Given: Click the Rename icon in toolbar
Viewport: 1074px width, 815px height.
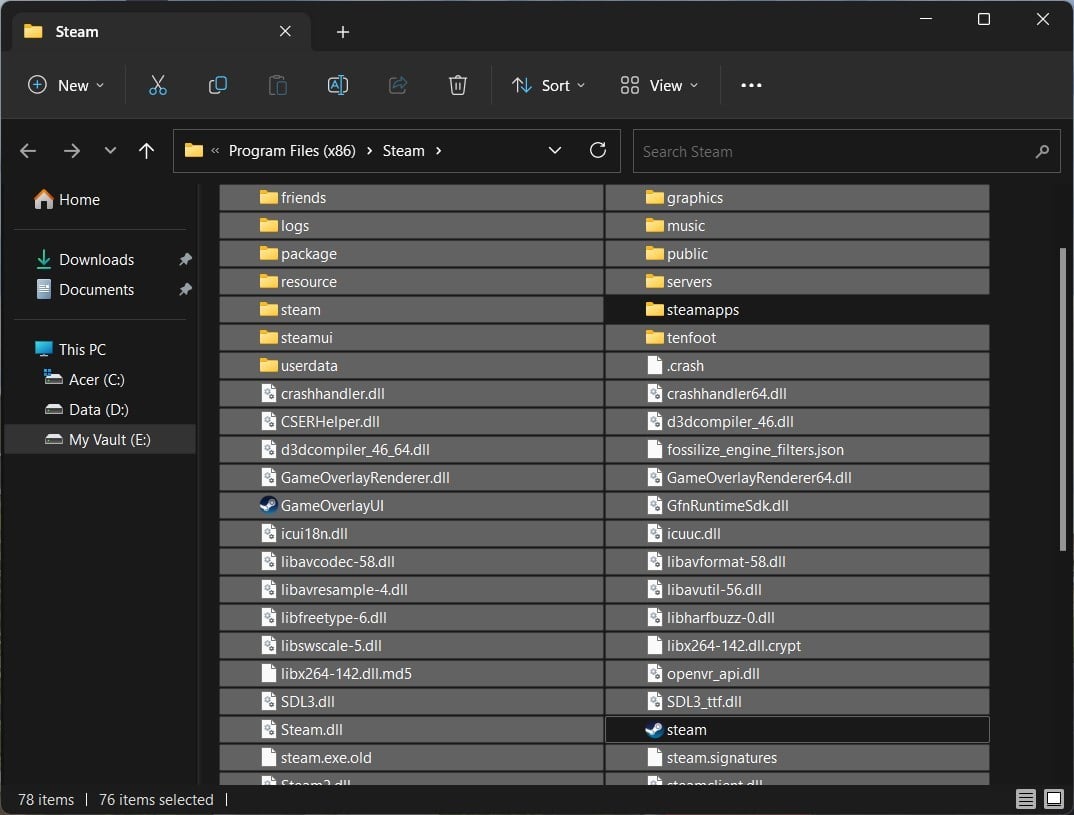Looking at the screenshot, I should [x=338, y=85].
